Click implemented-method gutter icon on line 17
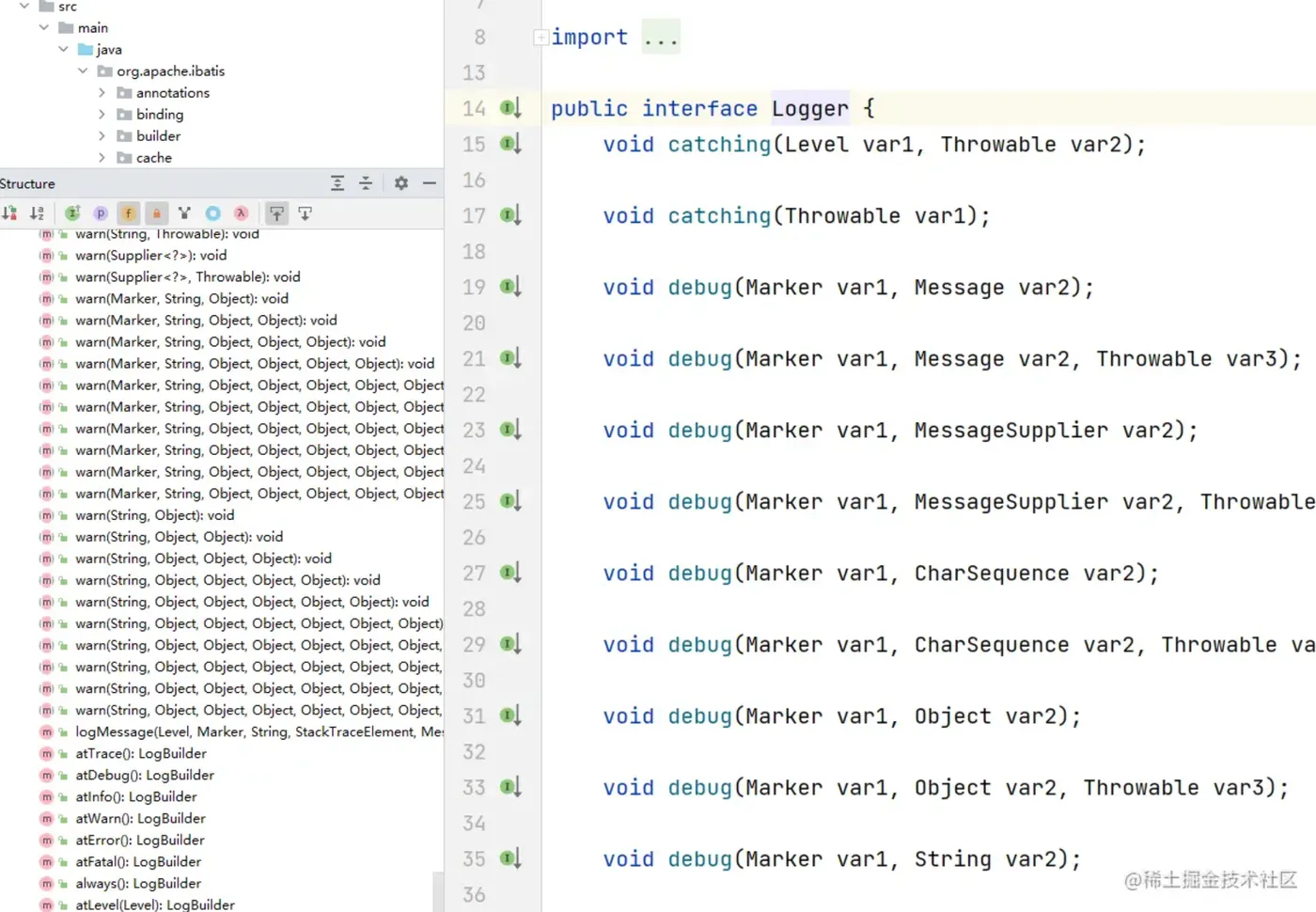 coord(510,215)
